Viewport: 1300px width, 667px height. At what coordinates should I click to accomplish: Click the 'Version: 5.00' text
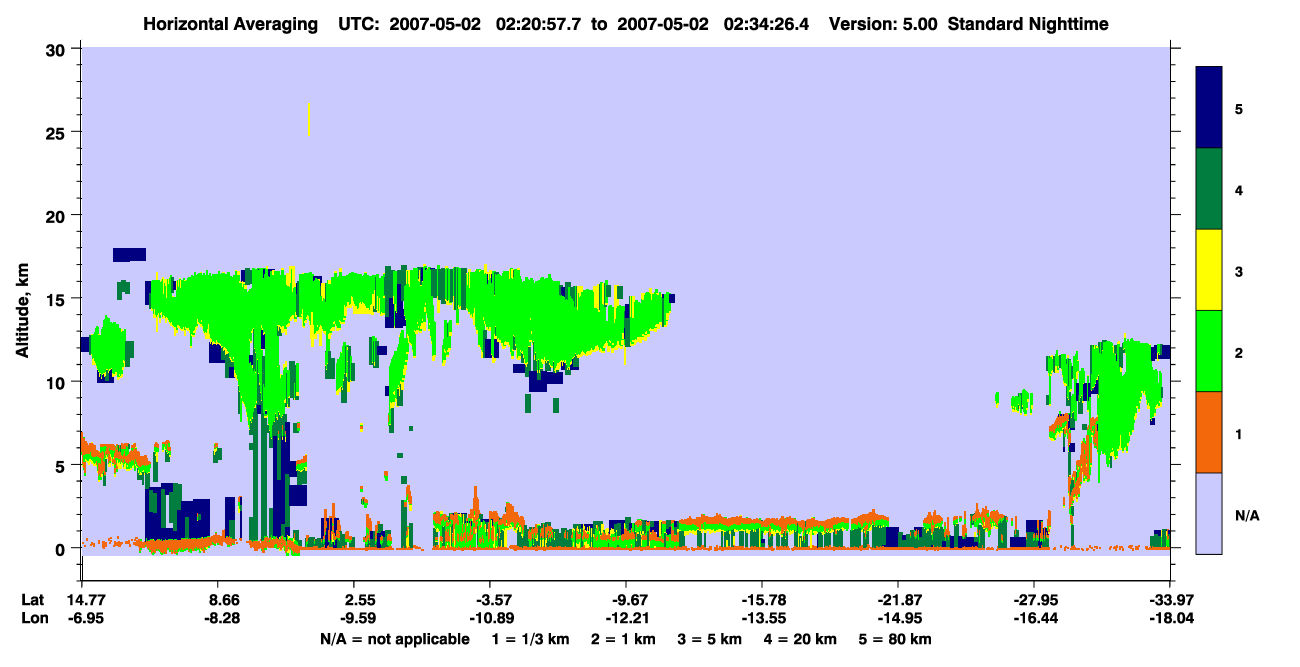(x=883, y=23)
